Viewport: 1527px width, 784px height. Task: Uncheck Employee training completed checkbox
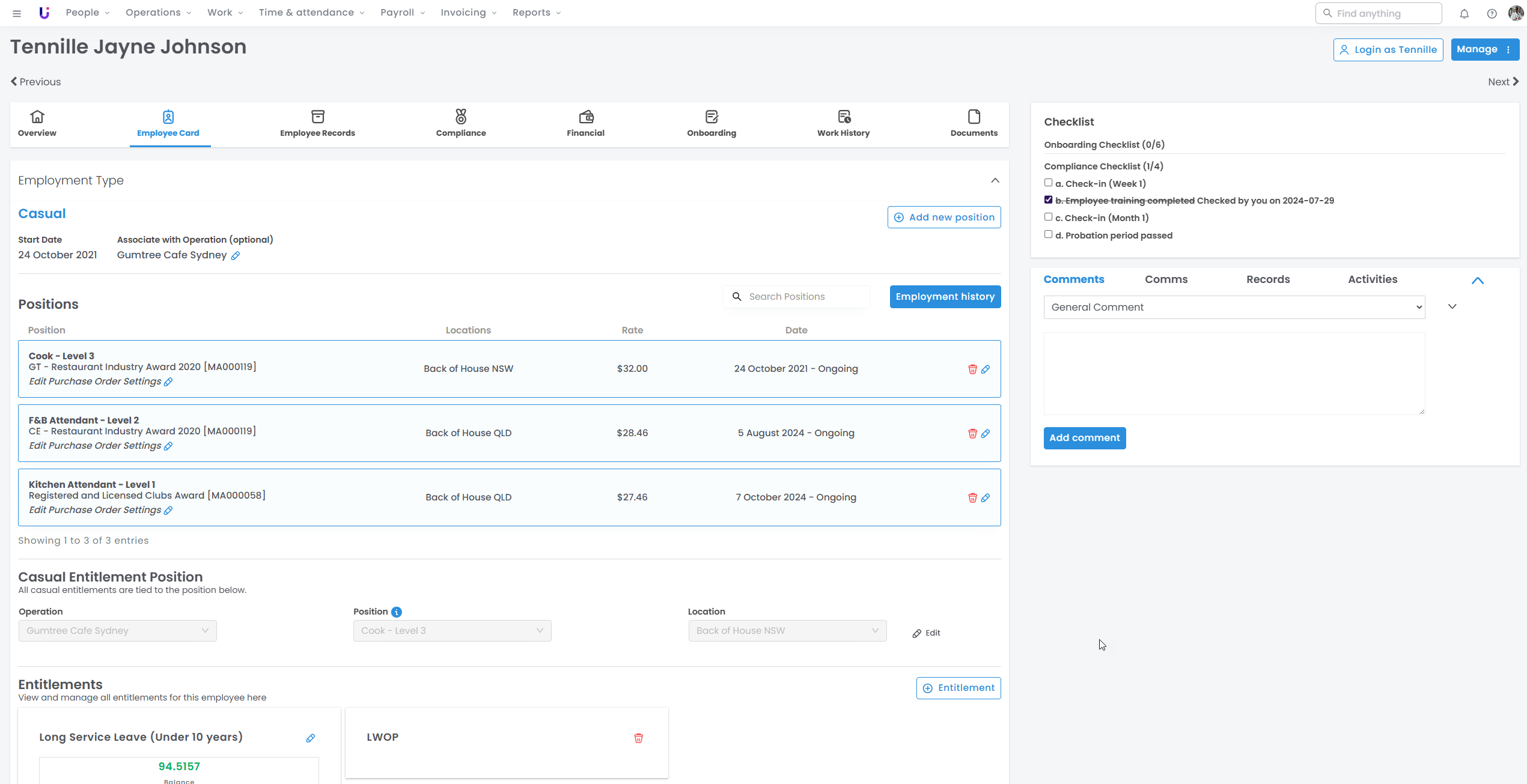pyautogui.click(x=1048, y=200)
